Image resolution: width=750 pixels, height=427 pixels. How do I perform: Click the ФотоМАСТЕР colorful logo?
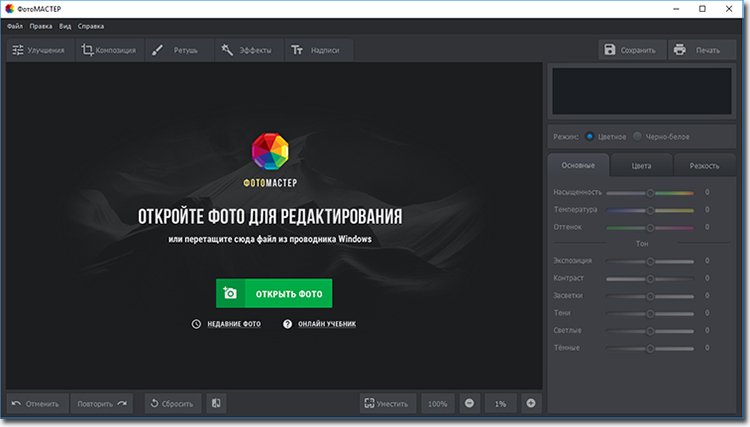[270, 152]
